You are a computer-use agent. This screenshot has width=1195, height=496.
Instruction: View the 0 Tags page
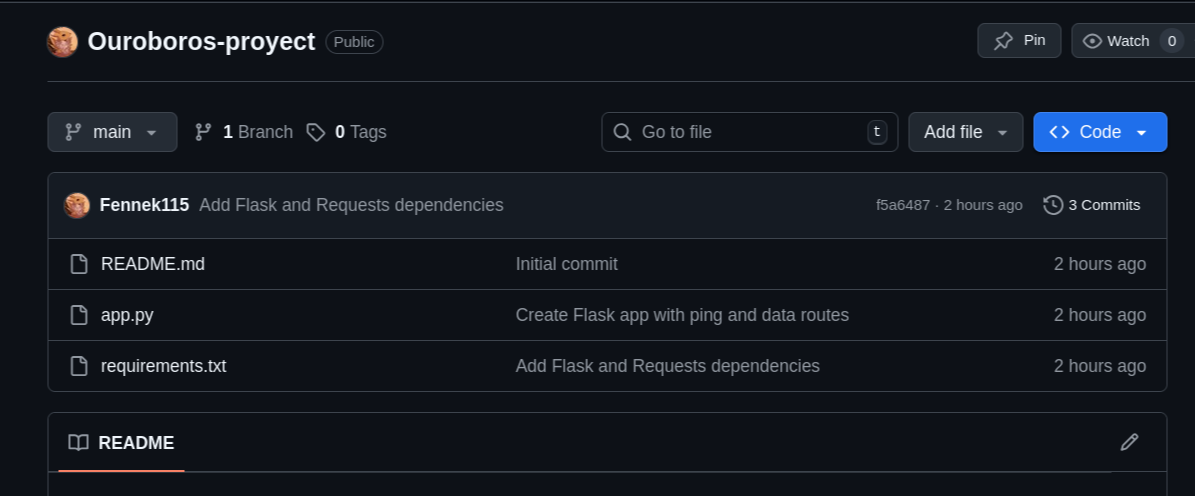click(347, 132)
